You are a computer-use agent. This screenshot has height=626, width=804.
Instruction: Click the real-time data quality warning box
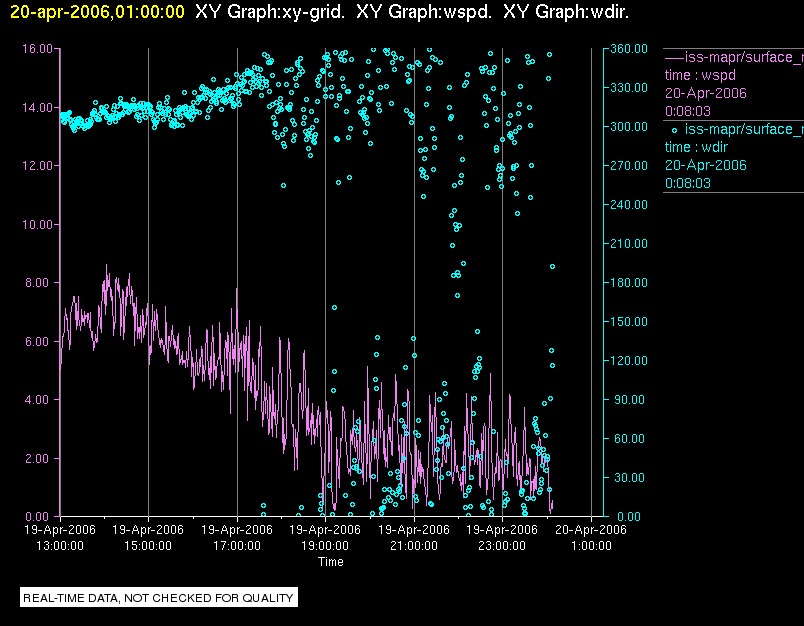[160, 598]
